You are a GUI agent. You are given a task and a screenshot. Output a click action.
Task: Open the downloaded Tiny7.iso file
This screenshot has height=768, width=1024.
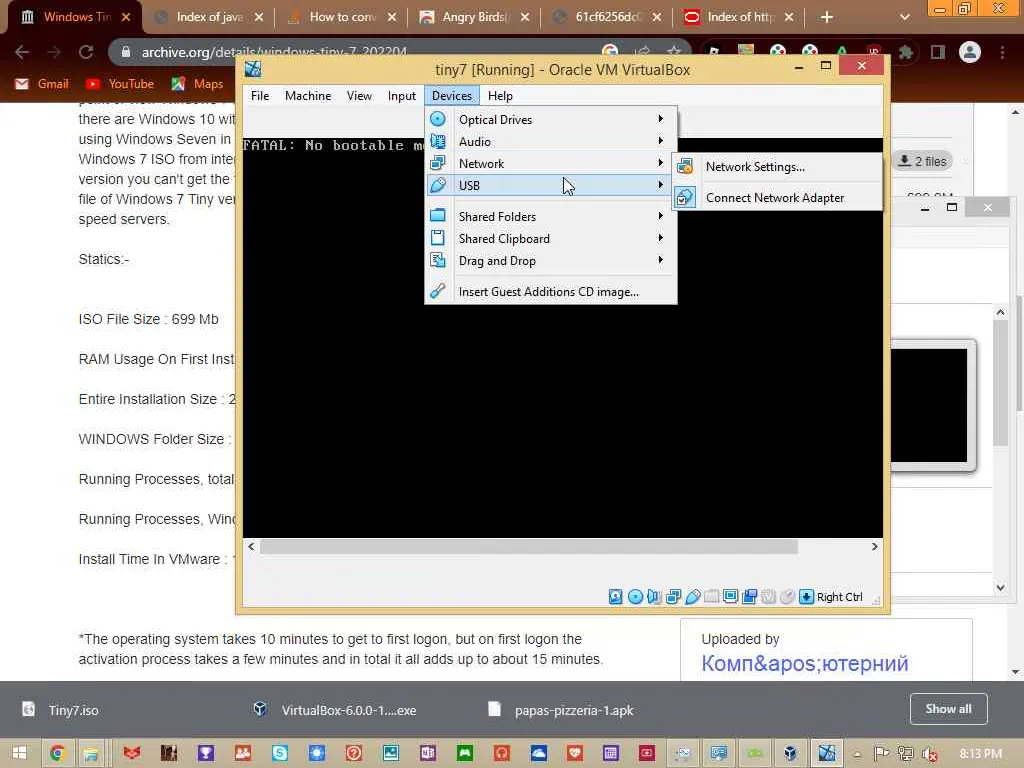coord(73,710)
